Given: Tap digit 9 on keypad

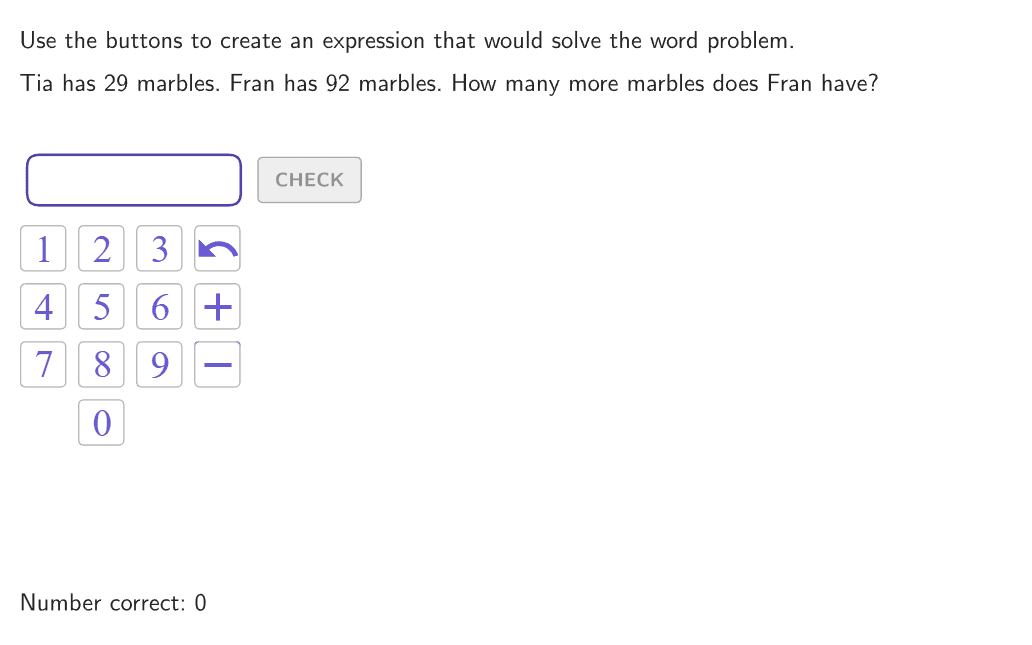Looking at the screenshot, I should tap(159, 364).
